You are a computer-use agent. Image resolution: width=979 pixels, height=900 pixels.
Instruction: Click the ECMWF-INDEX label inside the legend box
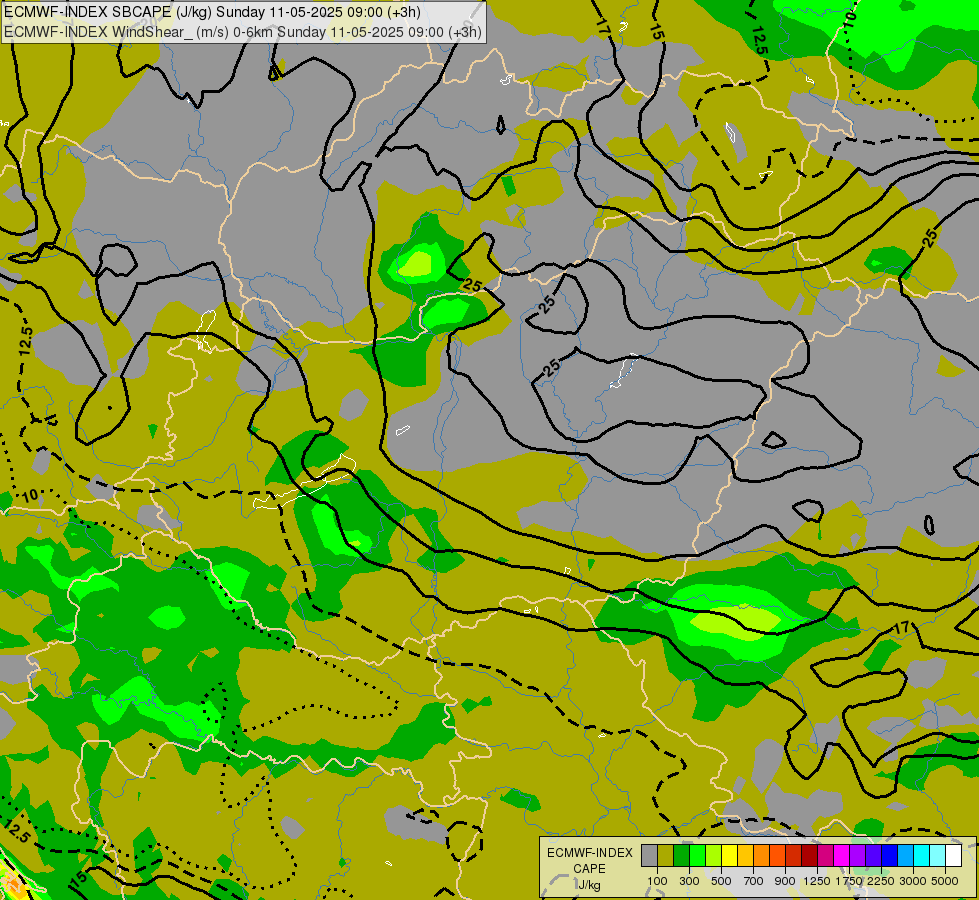tap(590, 853)
